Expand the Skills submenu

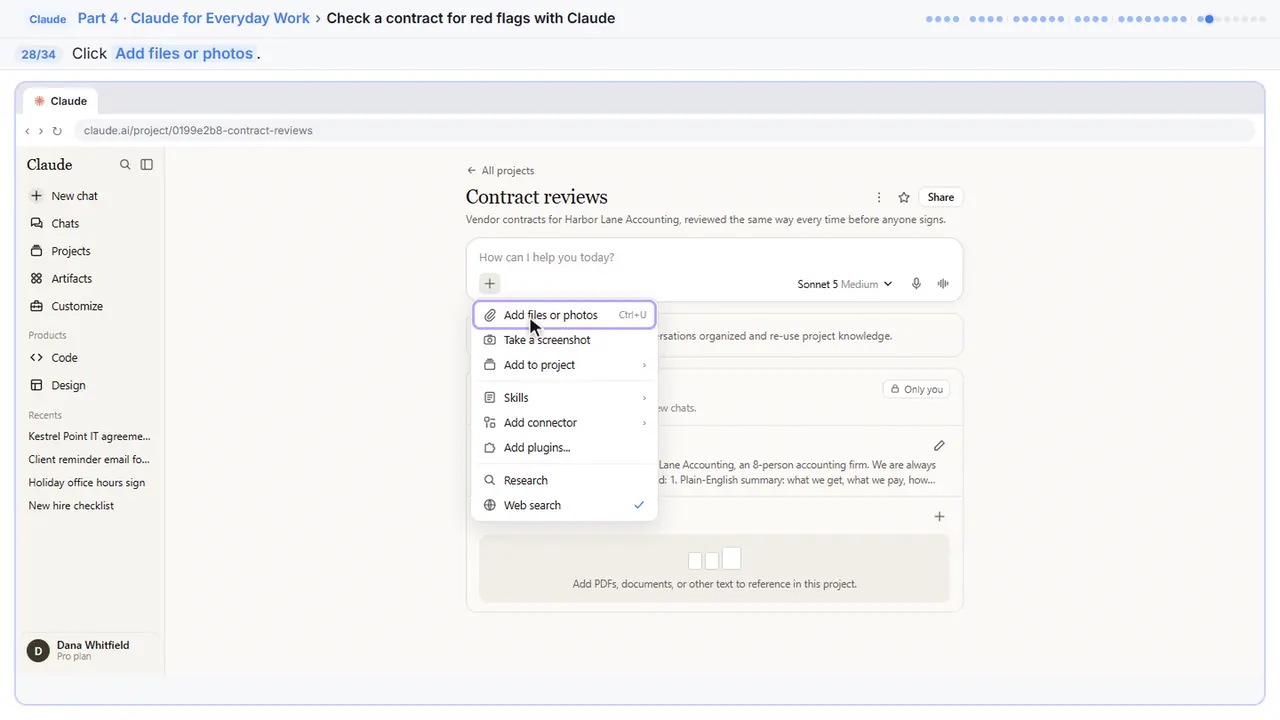[x=564, y=398]
